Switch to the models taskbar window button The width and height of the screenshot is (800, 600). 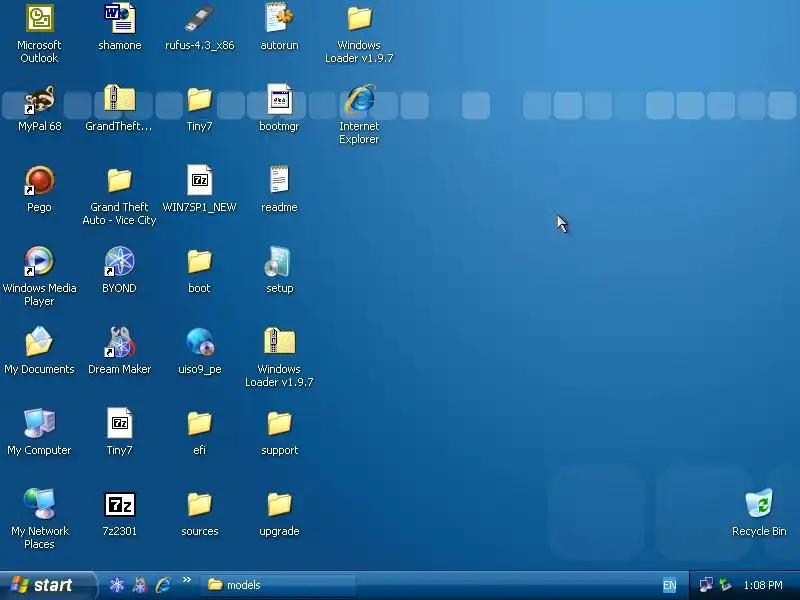click(278, 585)
